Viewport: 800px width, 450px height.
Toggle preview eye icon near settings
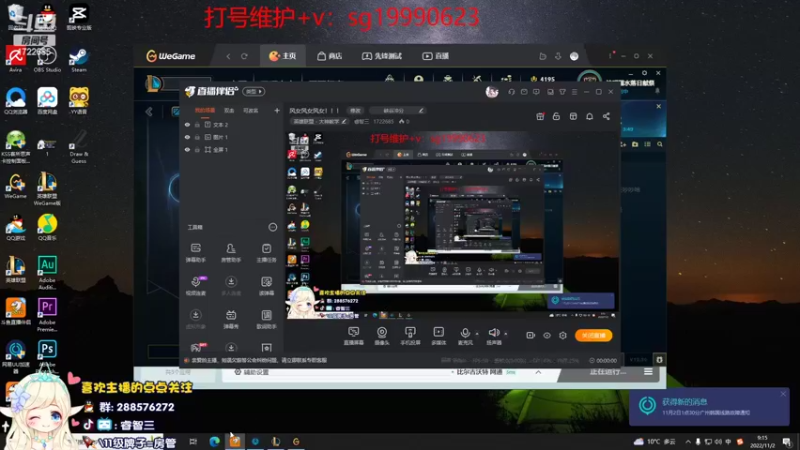546,335
